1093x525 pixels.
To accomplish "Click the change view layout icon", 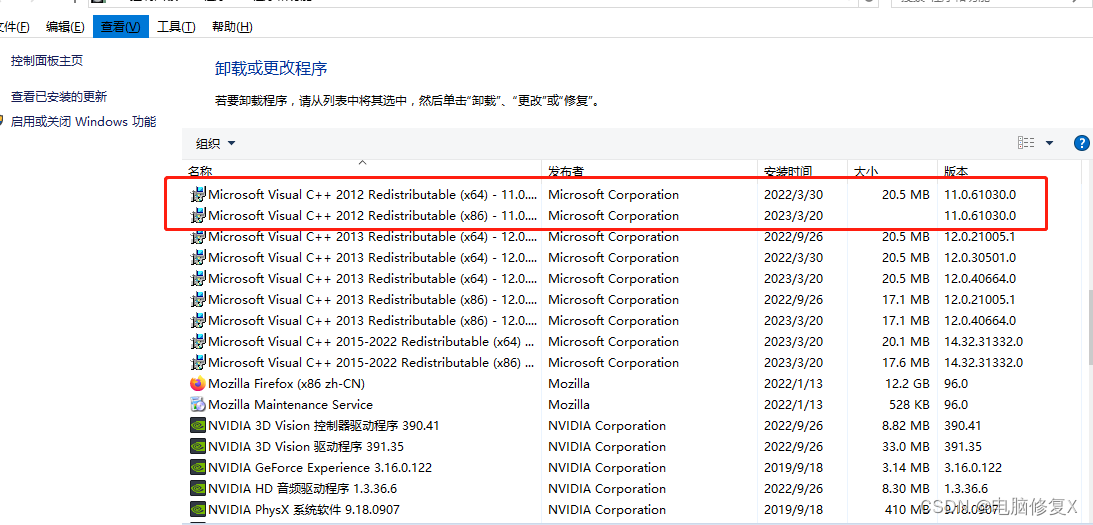I will point(1026,143).
